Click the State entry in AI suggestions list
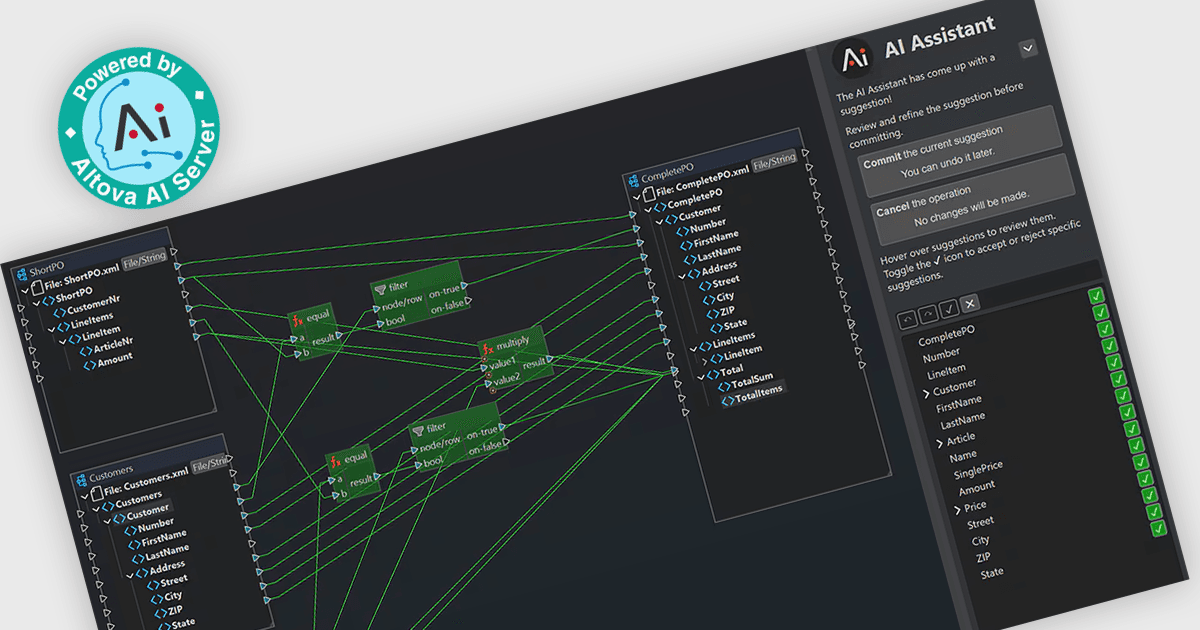 tap(991, 573)
